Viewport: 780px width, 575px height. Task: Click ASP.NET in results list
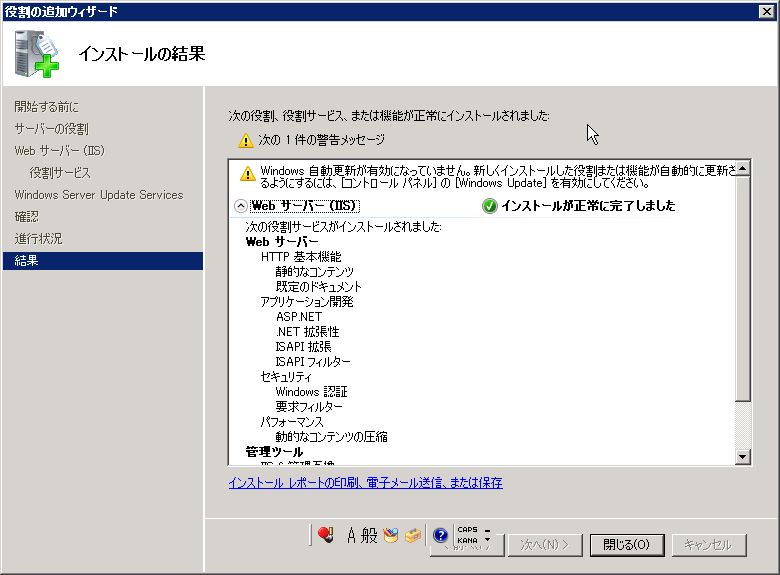pos(298,316)
